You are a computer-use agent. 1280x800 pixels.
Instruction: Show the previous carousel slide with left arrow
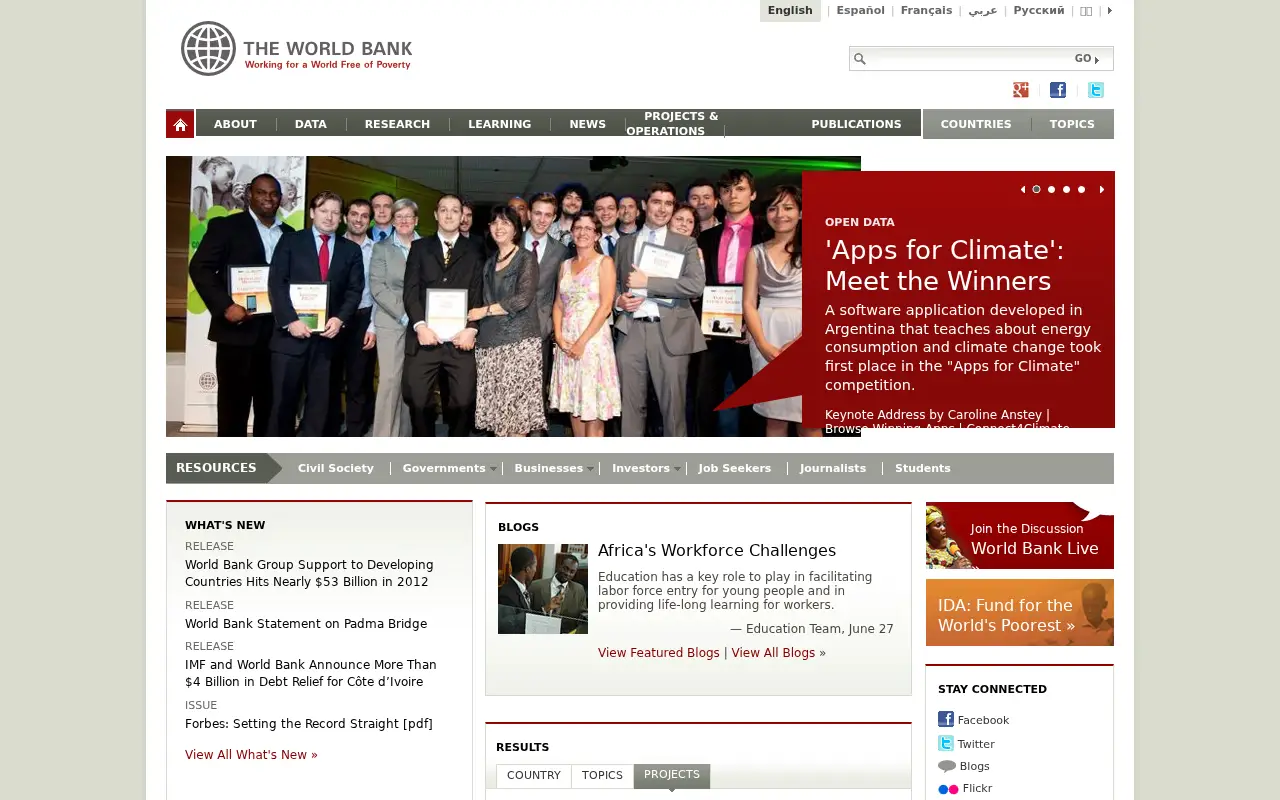click(1022, 189)
